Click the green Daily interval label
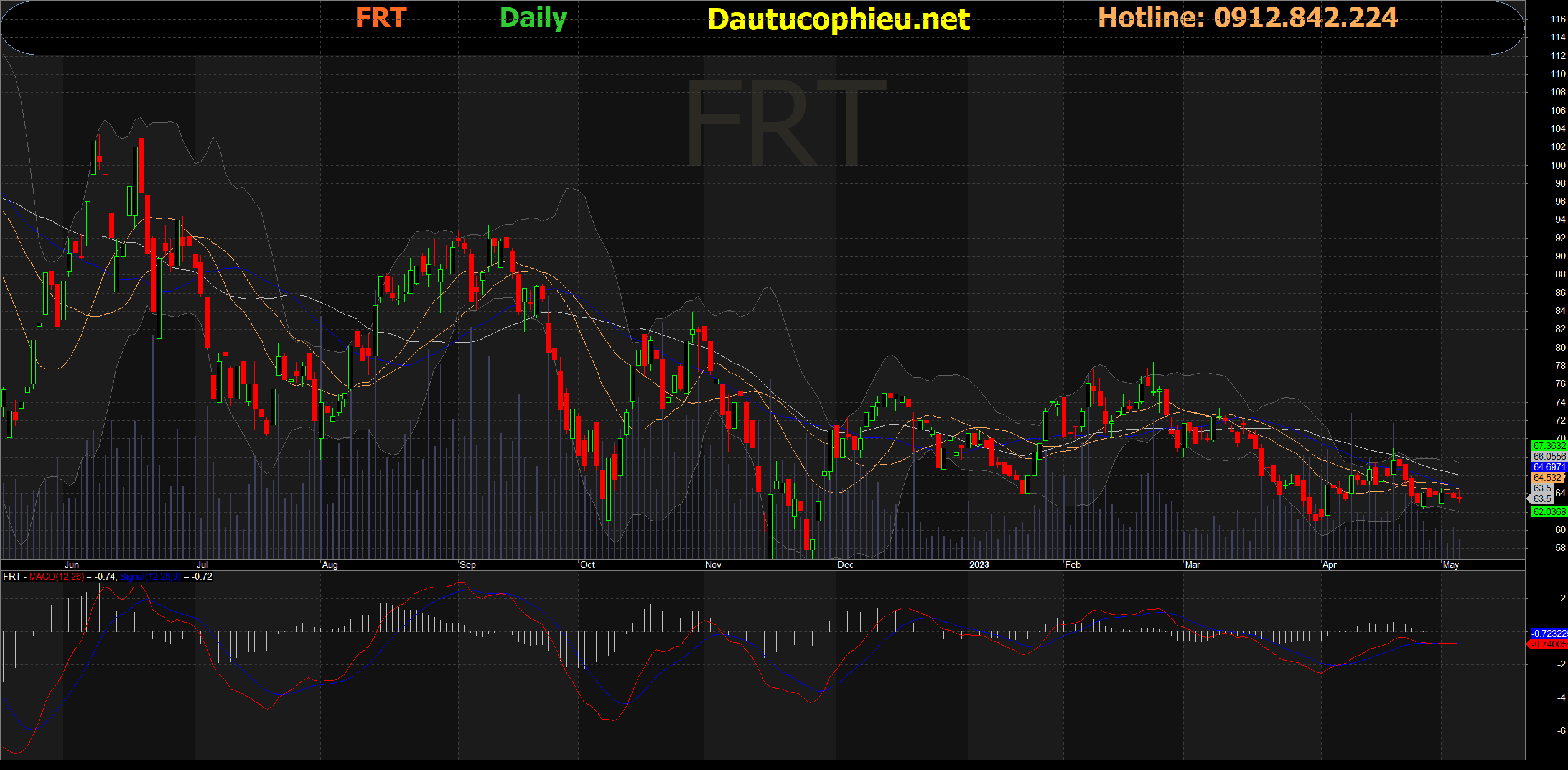1568x770 pixels. pos(533,18)
